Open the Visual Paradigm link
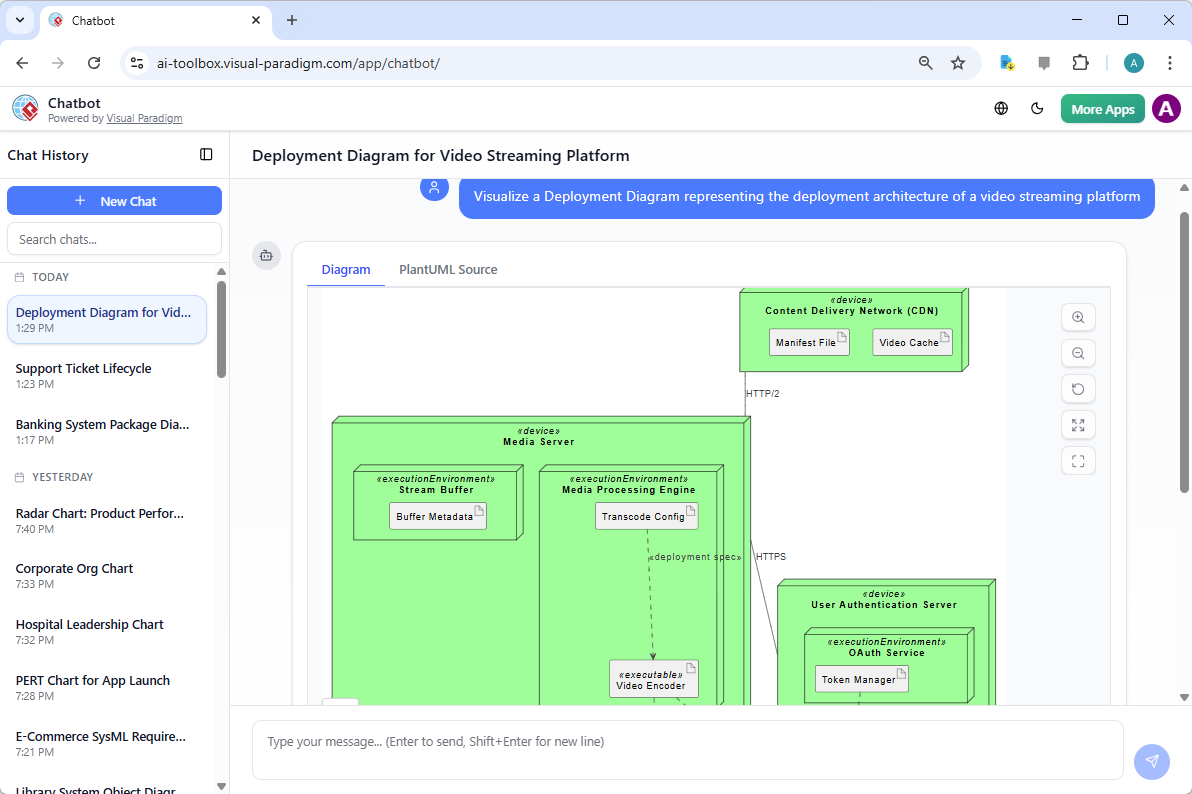The image size is (1192, 794). coord(144,118)
